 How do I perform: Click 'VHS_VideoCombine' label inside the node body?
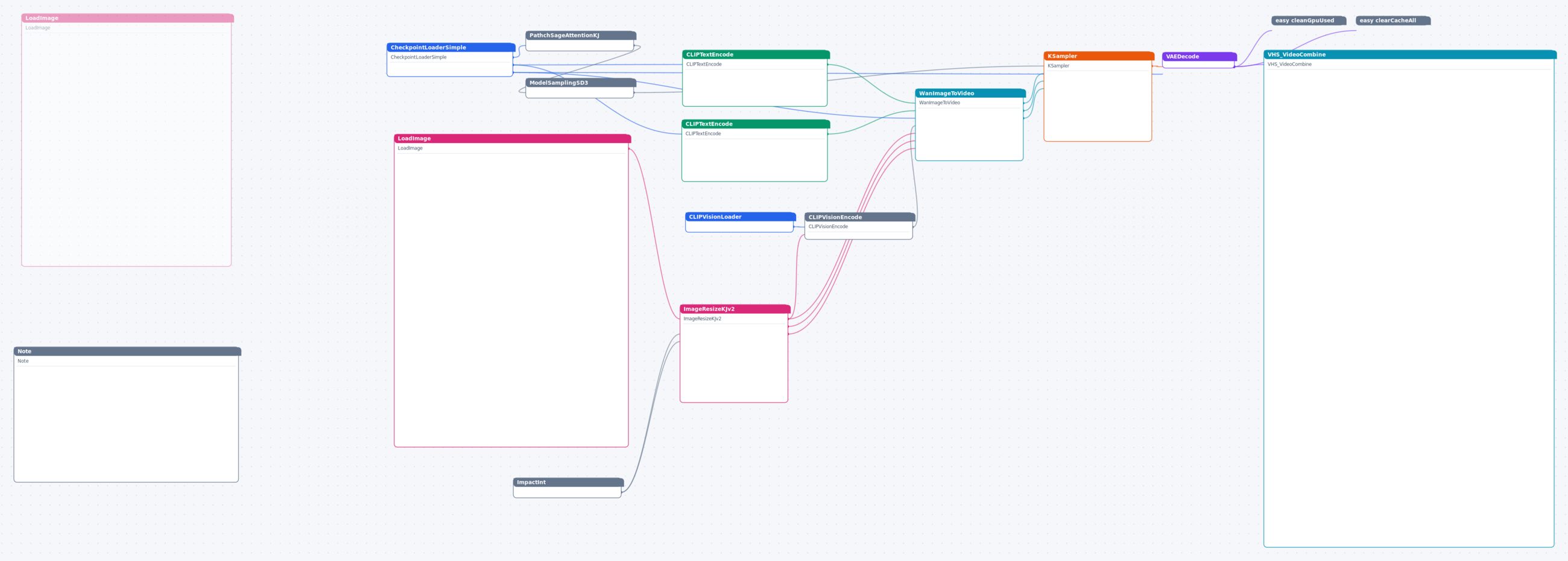[x=1289, y=65]
